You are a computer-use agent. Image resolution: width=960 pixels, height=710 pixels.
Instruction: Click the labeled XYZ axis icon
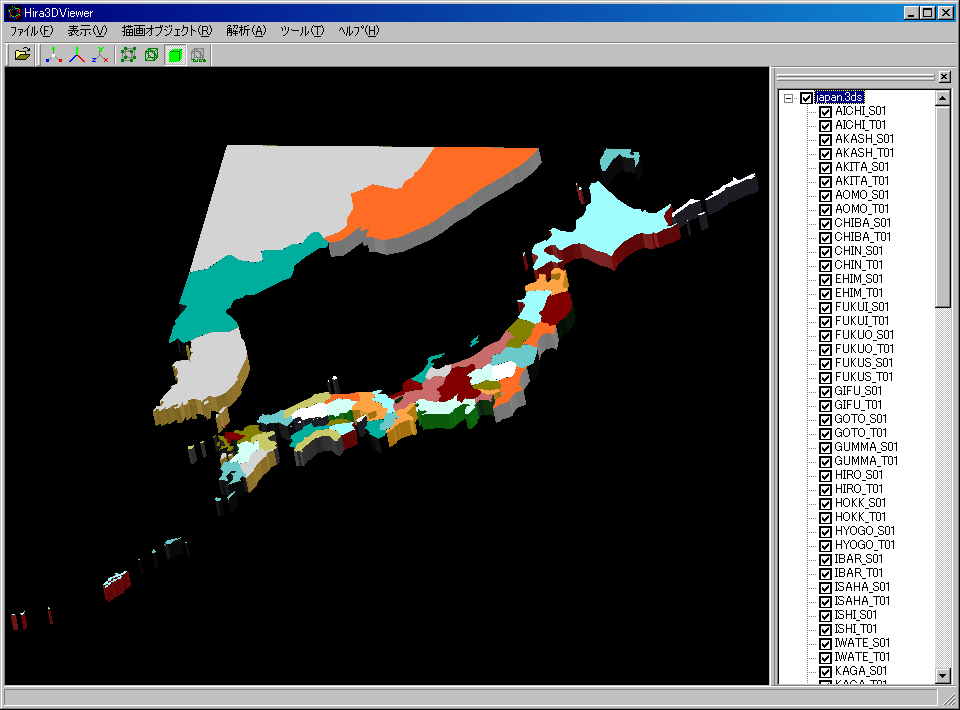point(100,55)
